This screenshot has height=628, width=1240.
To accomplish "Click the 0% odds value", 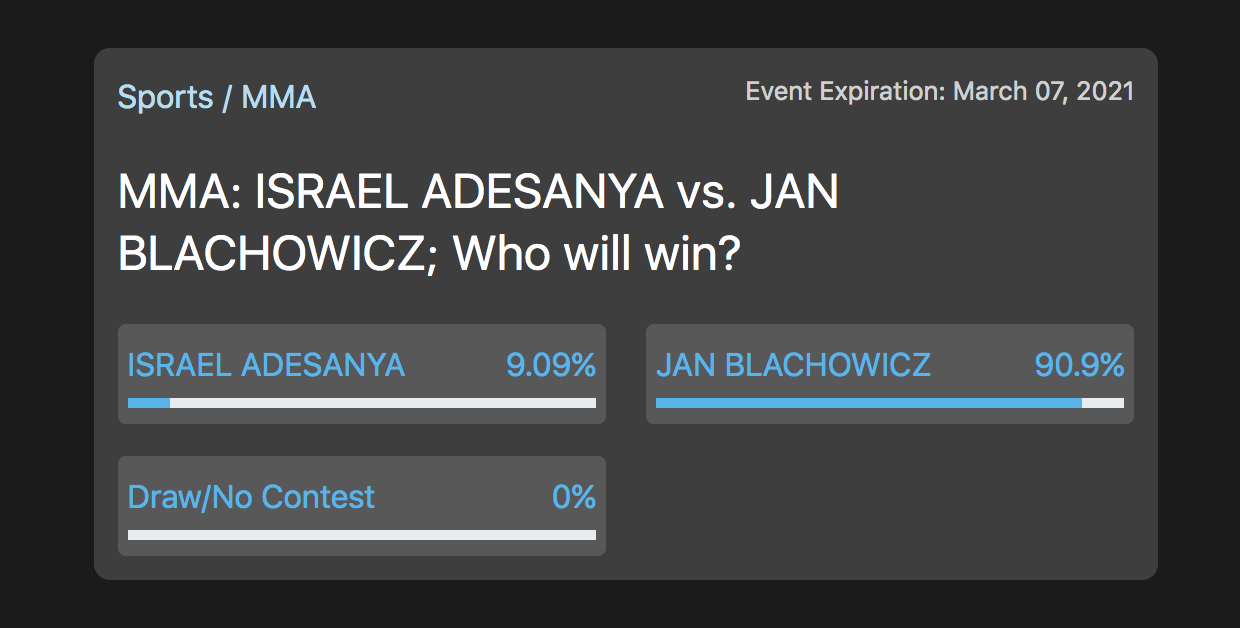I will pos(574,497).
